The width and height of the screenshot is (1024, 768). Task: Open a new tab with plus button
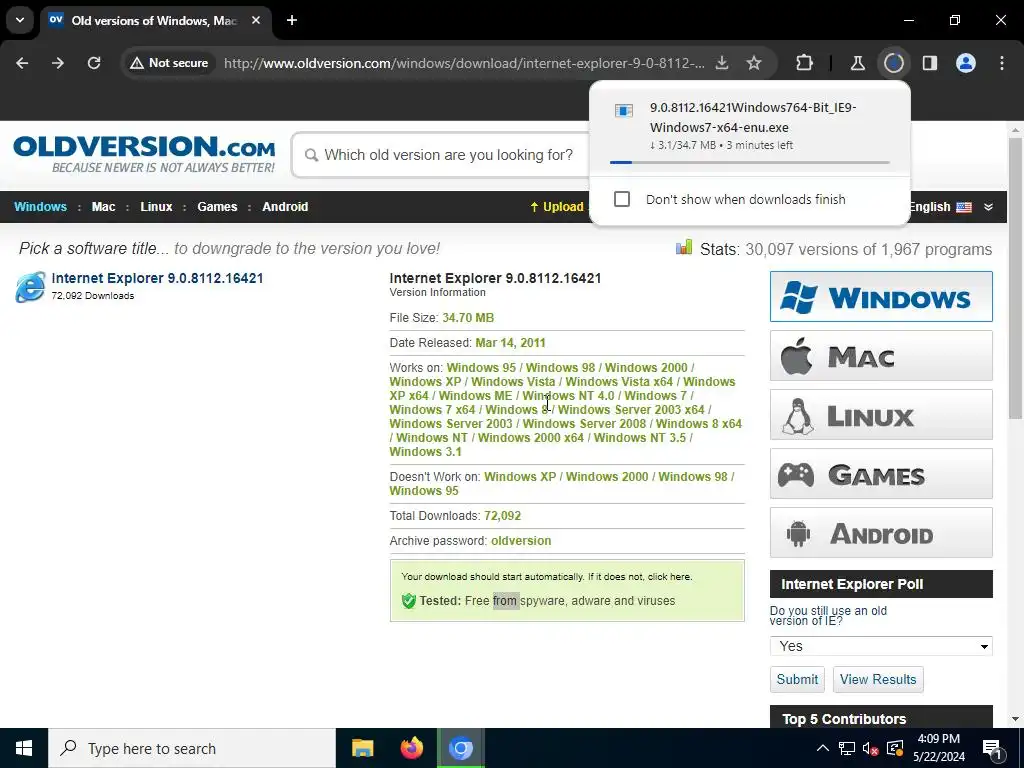[292, 20]
